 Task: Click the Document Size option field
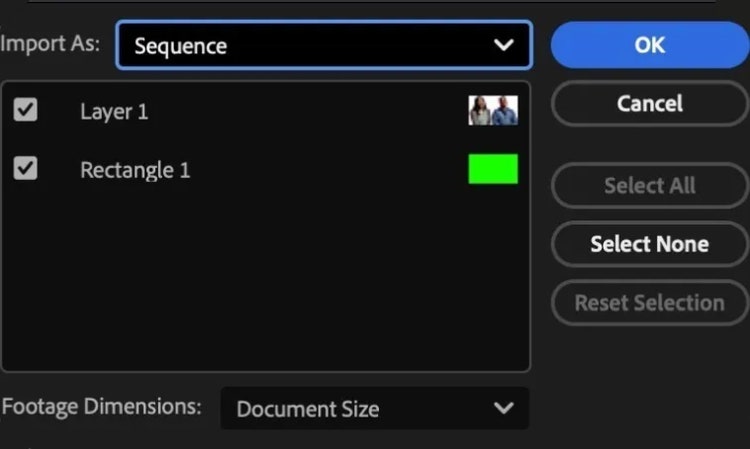point(308,409)
